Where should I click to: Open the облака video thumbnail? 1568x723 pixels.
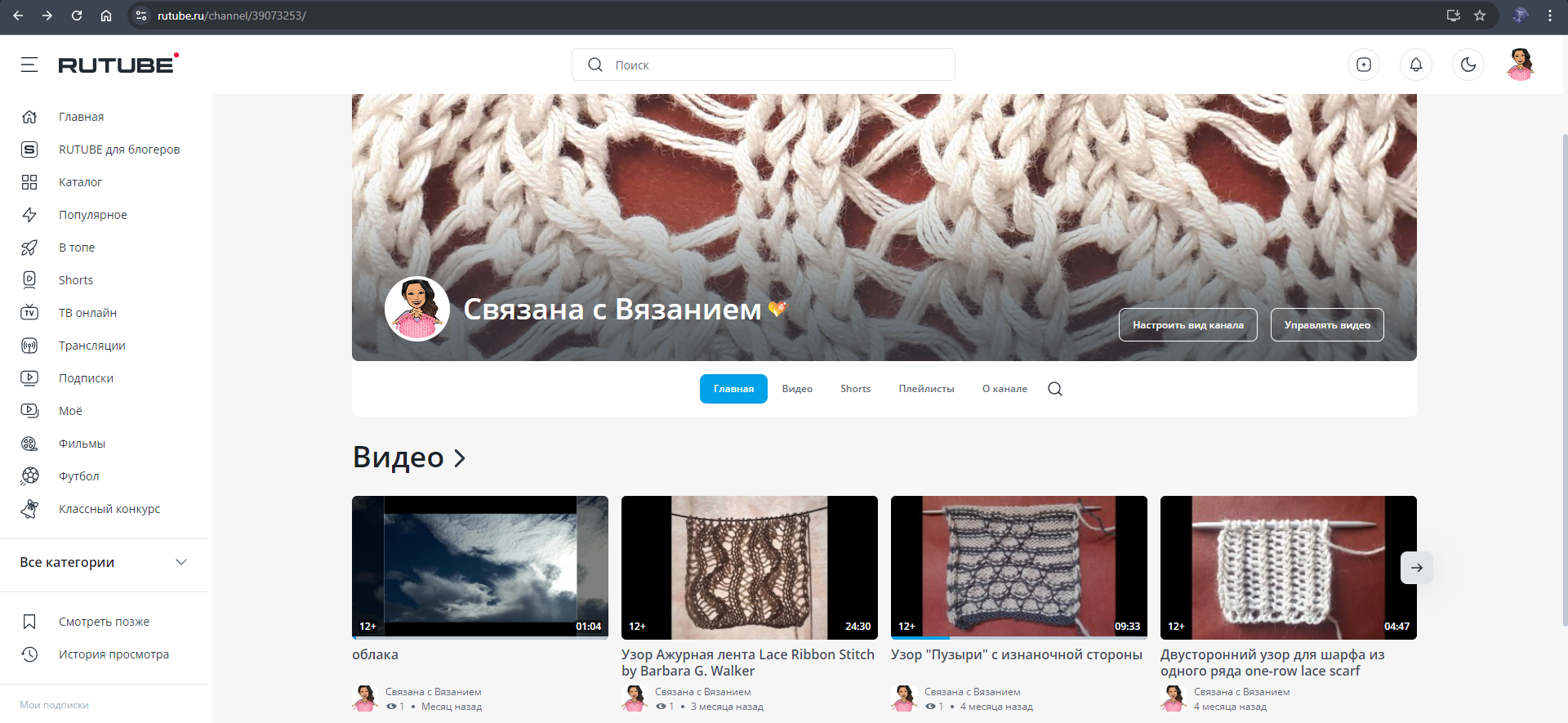click(480, 567)
